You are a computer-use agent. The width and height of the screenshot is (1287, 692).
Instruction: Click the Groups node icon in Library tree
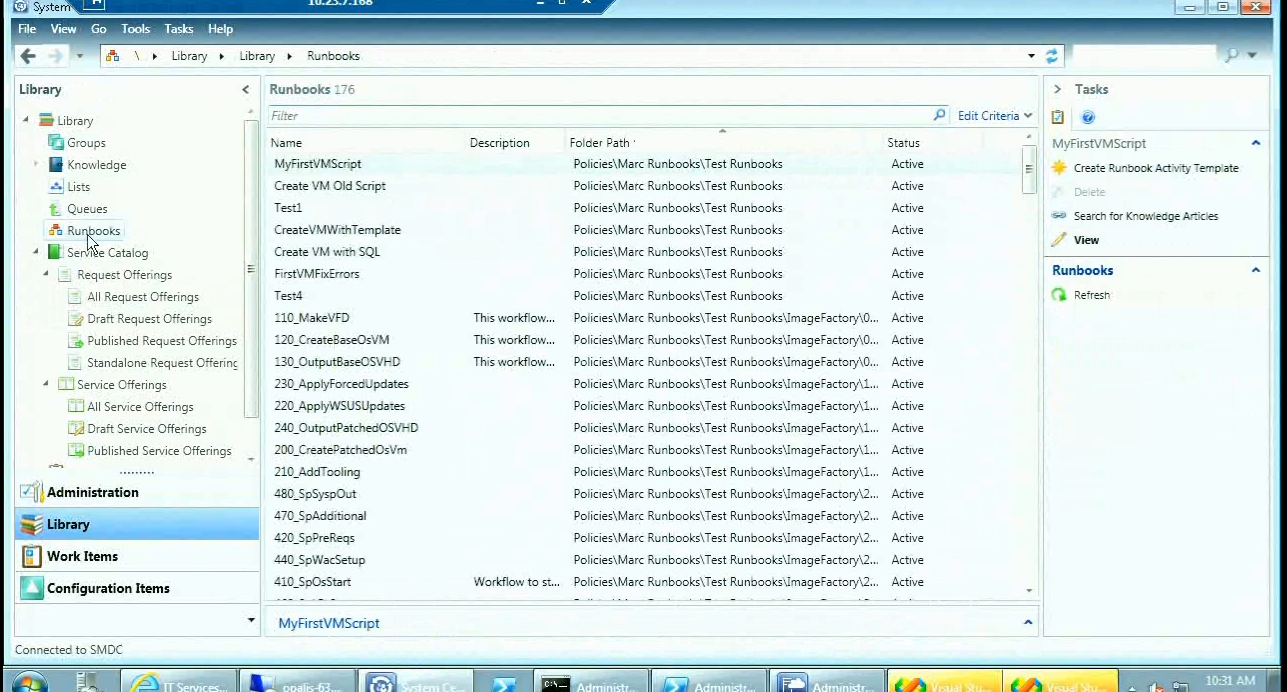click(x=57, y=143)
